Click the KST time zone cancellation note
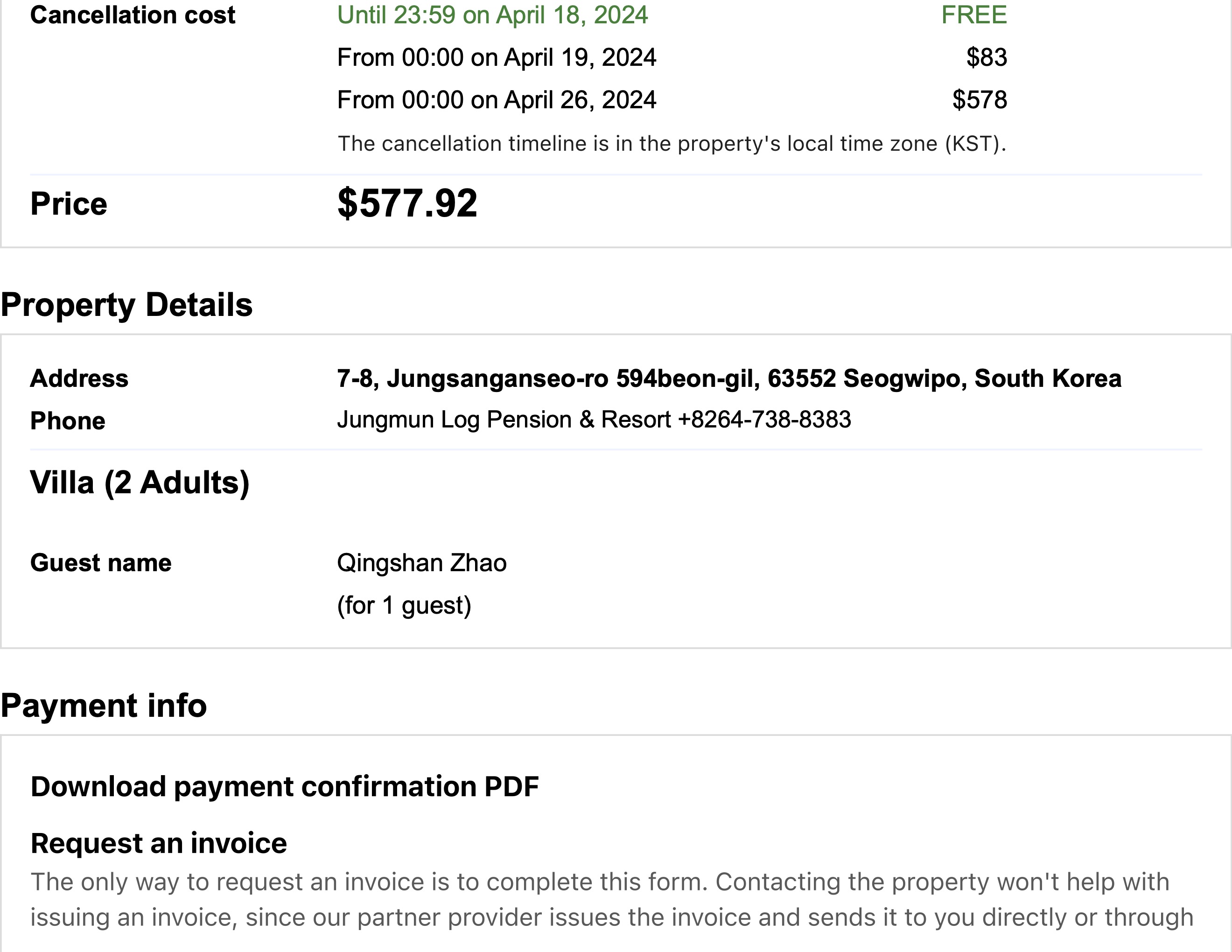This screenshot has height=952, width=1232. [671, 144]
